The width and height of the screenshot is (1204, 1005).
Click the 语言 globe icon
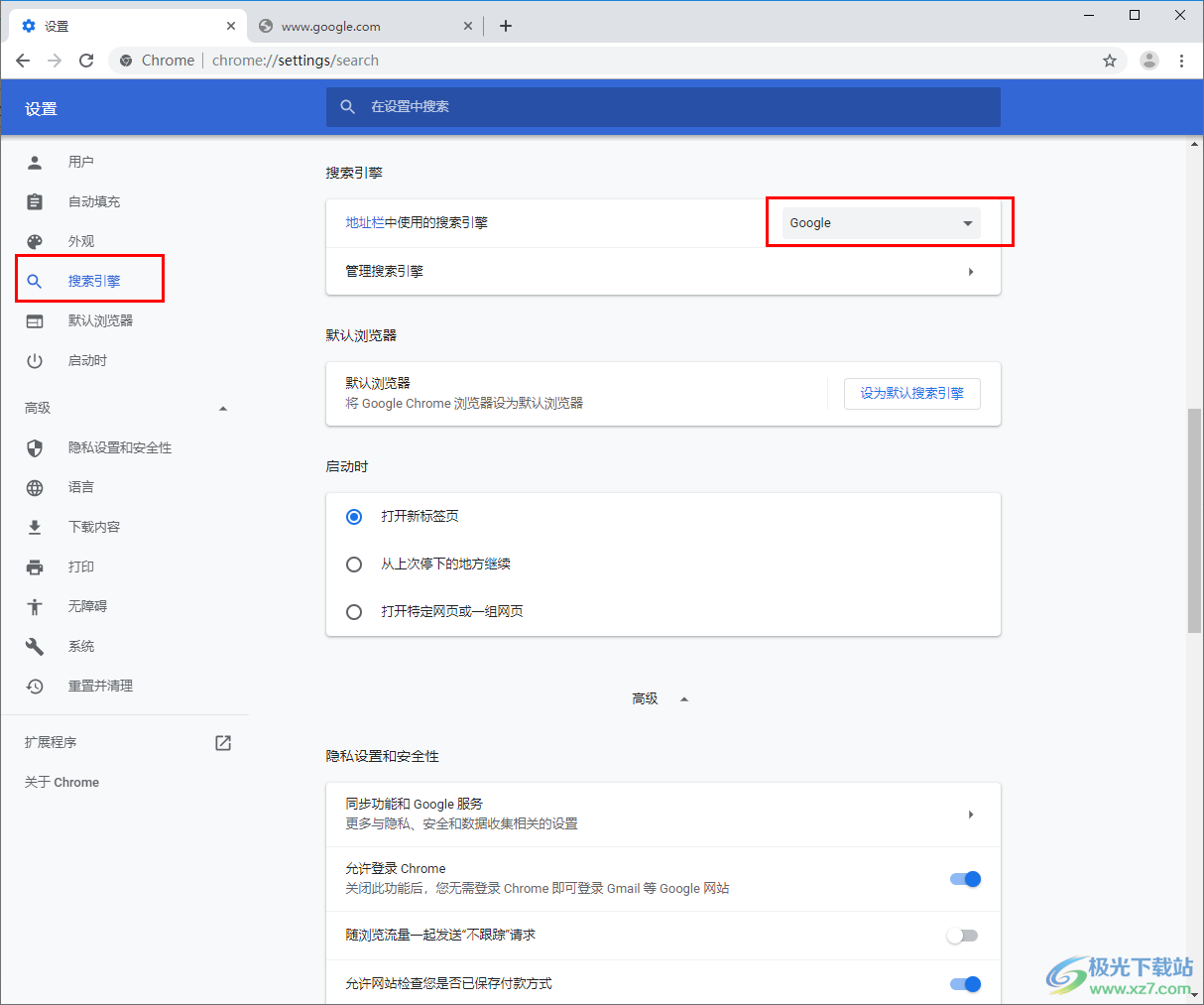click(x=35, y=487)
